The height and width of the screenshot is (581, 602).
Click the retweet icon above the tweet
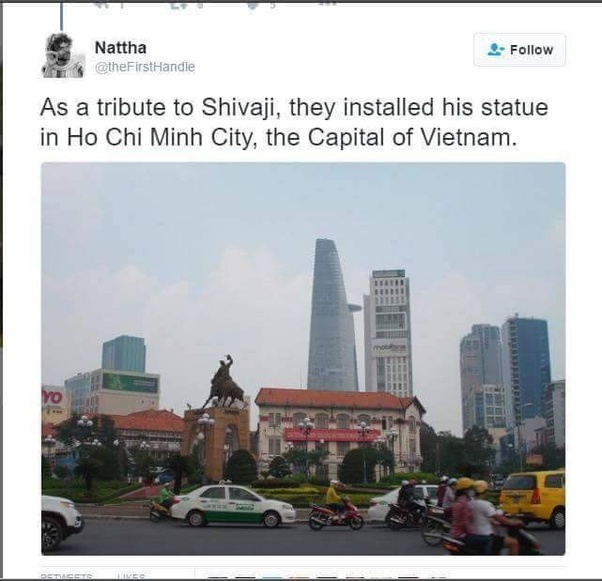point(179,5)
